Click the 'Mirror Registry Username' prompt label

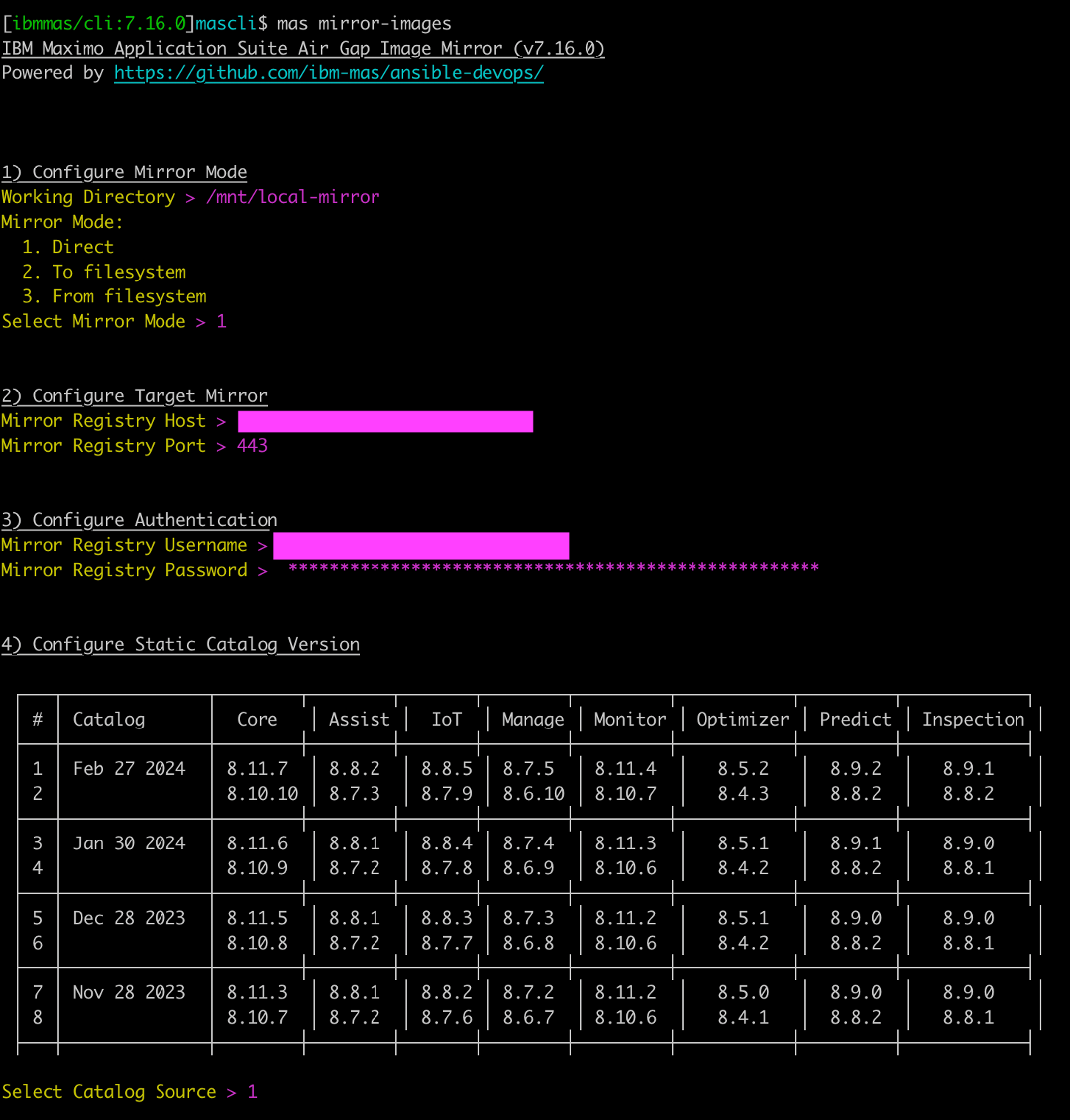point(124,545)
